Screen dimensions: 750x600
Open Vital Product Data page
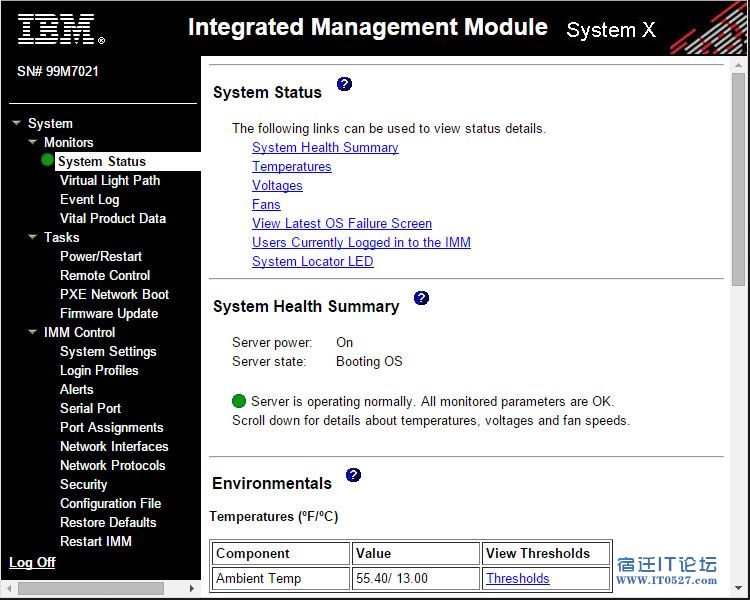click(113, 218)
